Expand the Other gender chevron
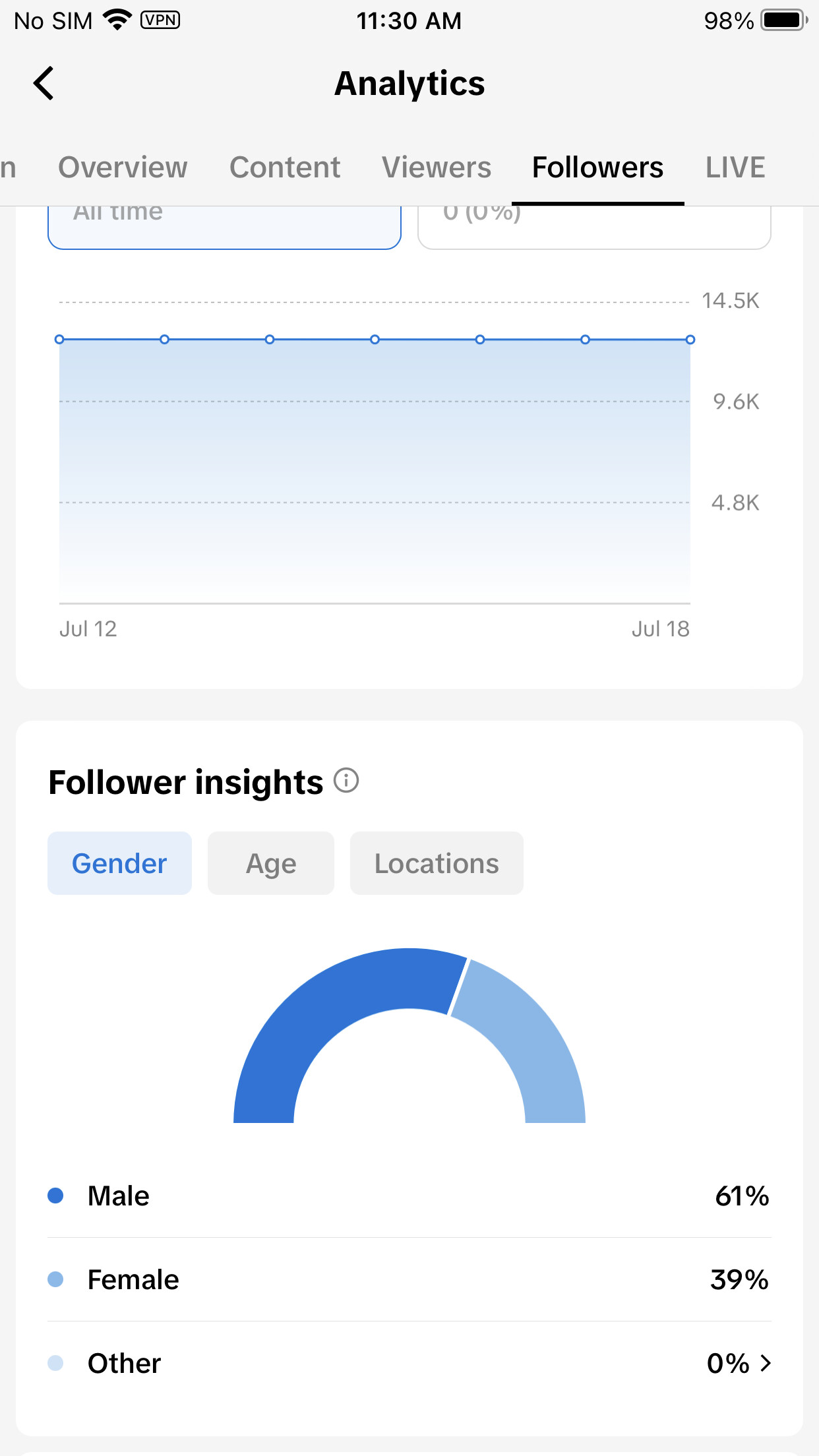819x1456 pixels. pyautogui.click(x=766, y=1363)
